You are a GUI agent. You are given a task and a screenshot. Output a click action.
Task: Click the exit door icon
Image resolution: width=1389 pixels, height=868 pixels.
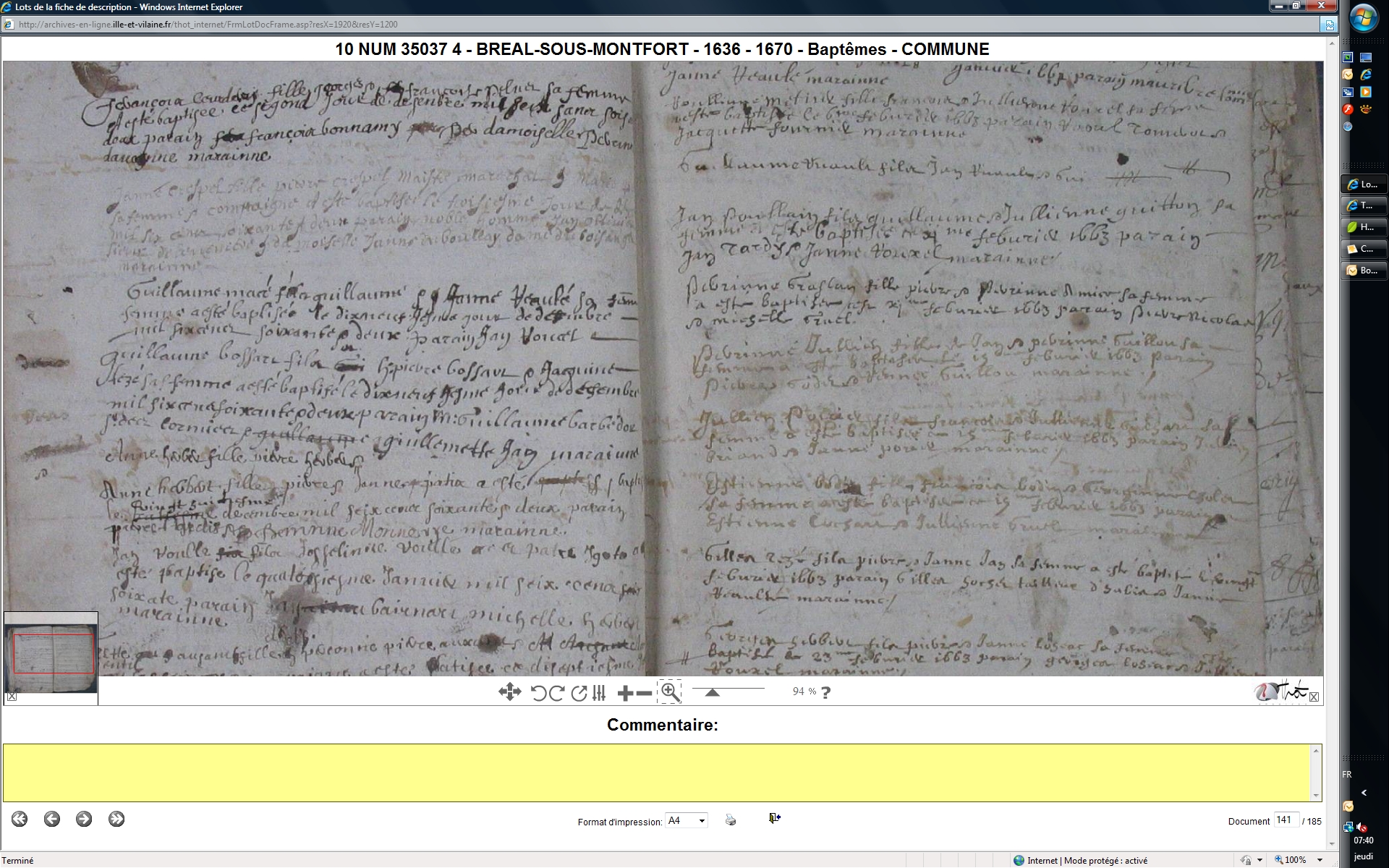coord(774,818)
